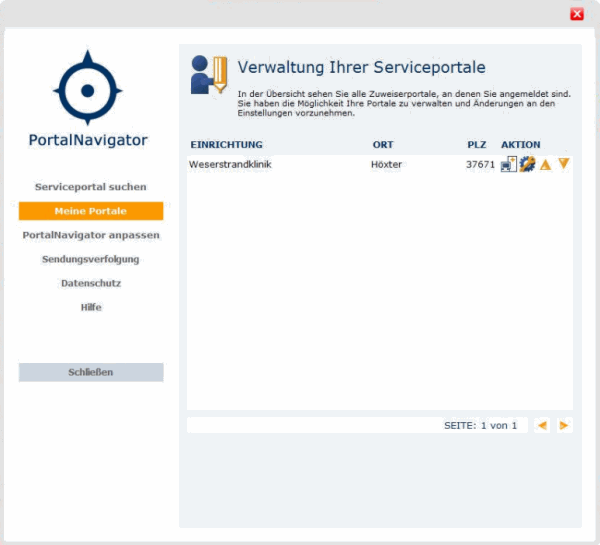Click the PortalNavigator compass logo
This screenshot has height=545, width=600.
click(x=88, y=88)
